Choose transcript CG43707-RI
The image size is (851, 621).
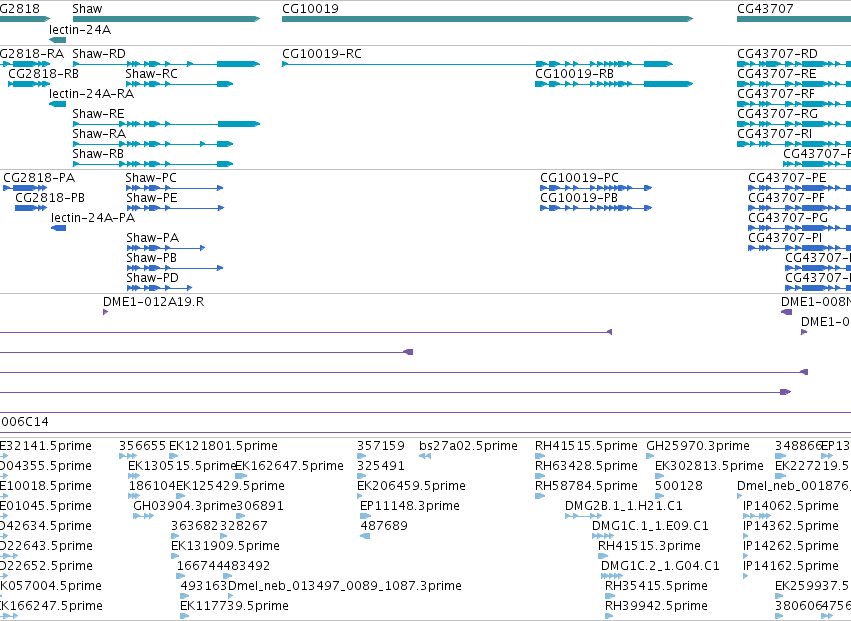[774, 134]
